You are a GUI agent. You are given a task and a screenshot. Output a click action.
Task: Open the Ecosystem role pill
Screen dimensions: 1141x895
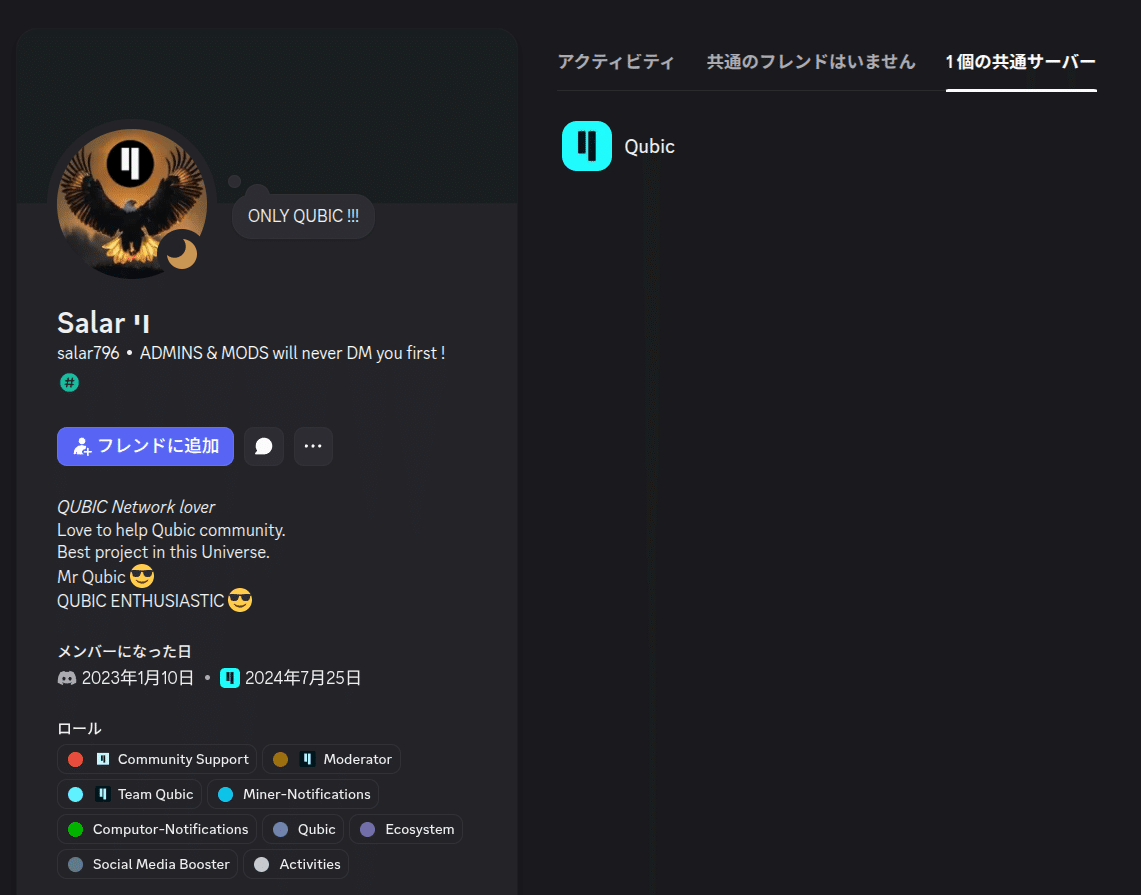(406, 829)
